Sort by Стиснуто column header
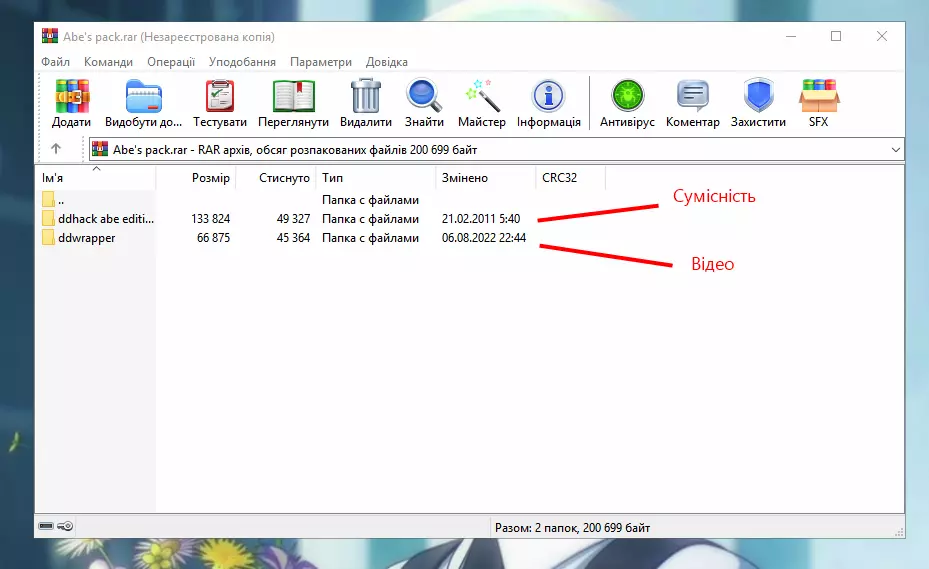Screen dimensions: 929x569 276,178
